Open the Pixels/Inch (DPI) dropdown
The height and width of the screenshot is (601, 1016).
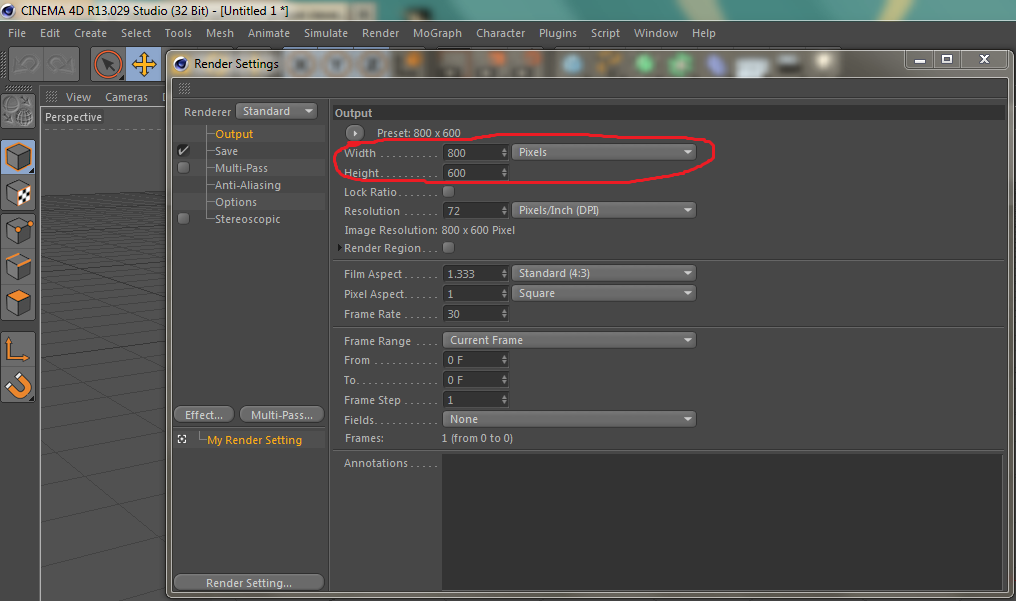pos(604,210)
